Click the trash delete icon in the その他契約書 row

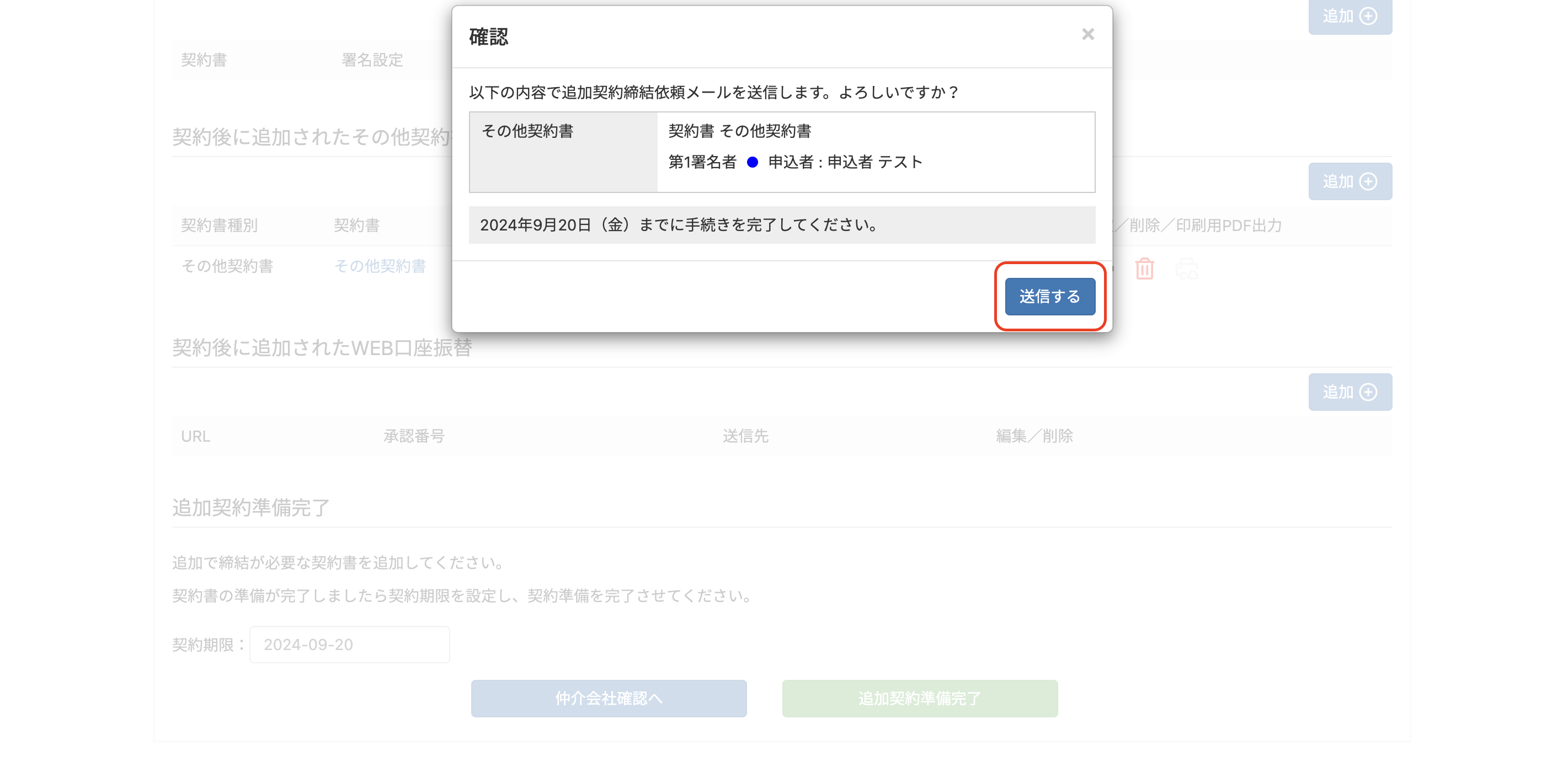pyautogui.click(x=1144, y=268)
